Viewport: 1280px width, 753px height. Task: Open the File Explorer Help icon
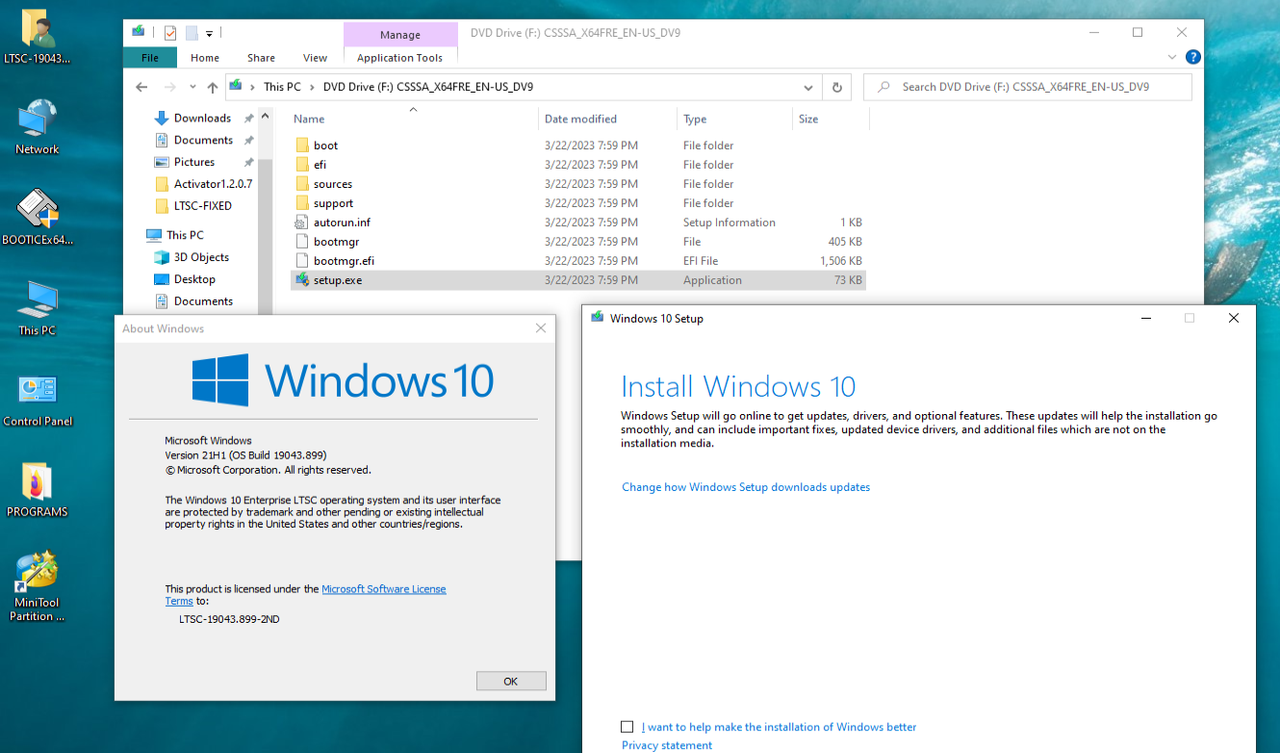click(1192, 57)
